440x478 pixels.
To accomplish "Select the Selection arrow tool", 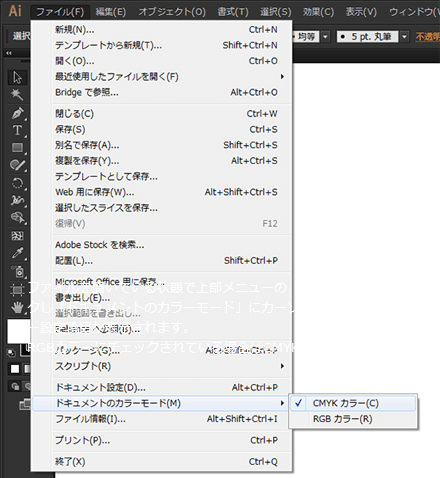I will pyautogui.click(x=17, y=77).
